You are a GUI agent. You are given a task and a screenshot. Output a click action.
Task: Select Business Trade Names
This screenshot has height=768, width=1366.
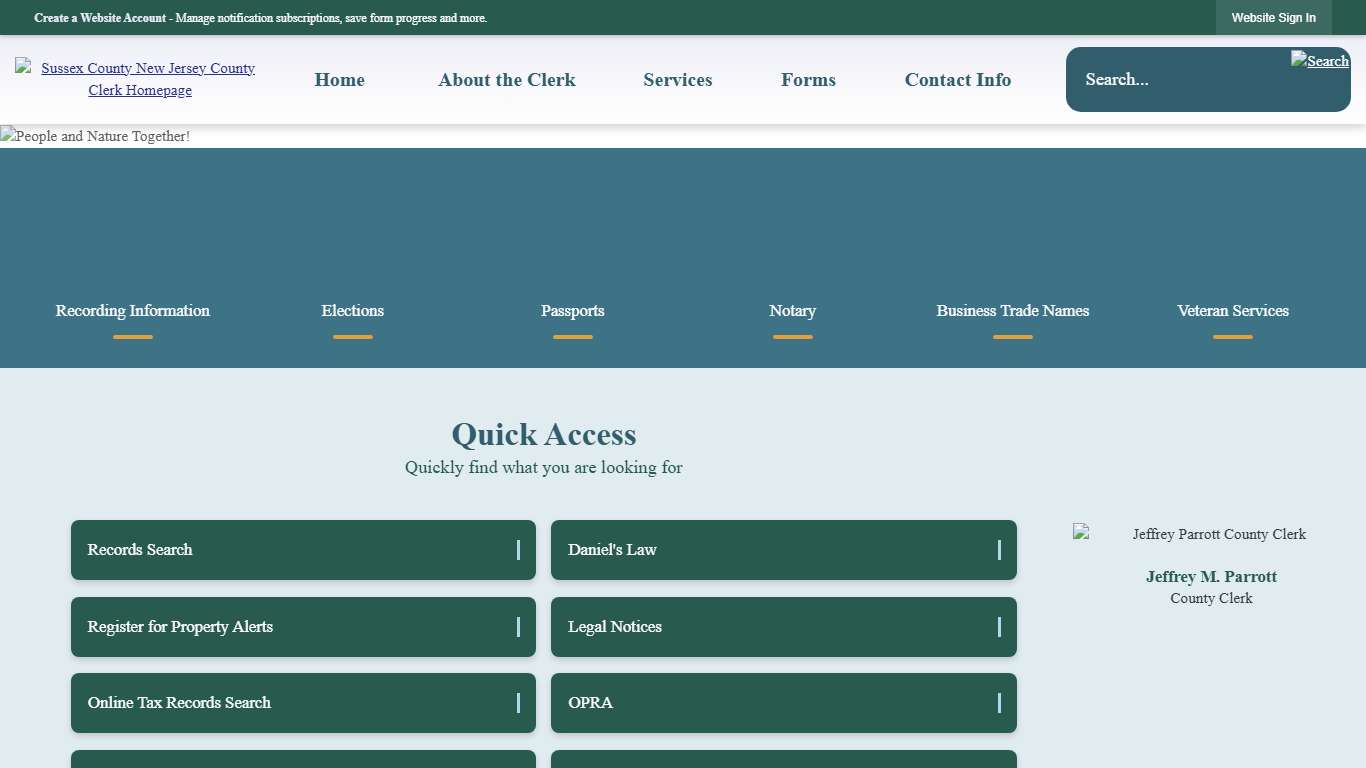point(1012,311)
